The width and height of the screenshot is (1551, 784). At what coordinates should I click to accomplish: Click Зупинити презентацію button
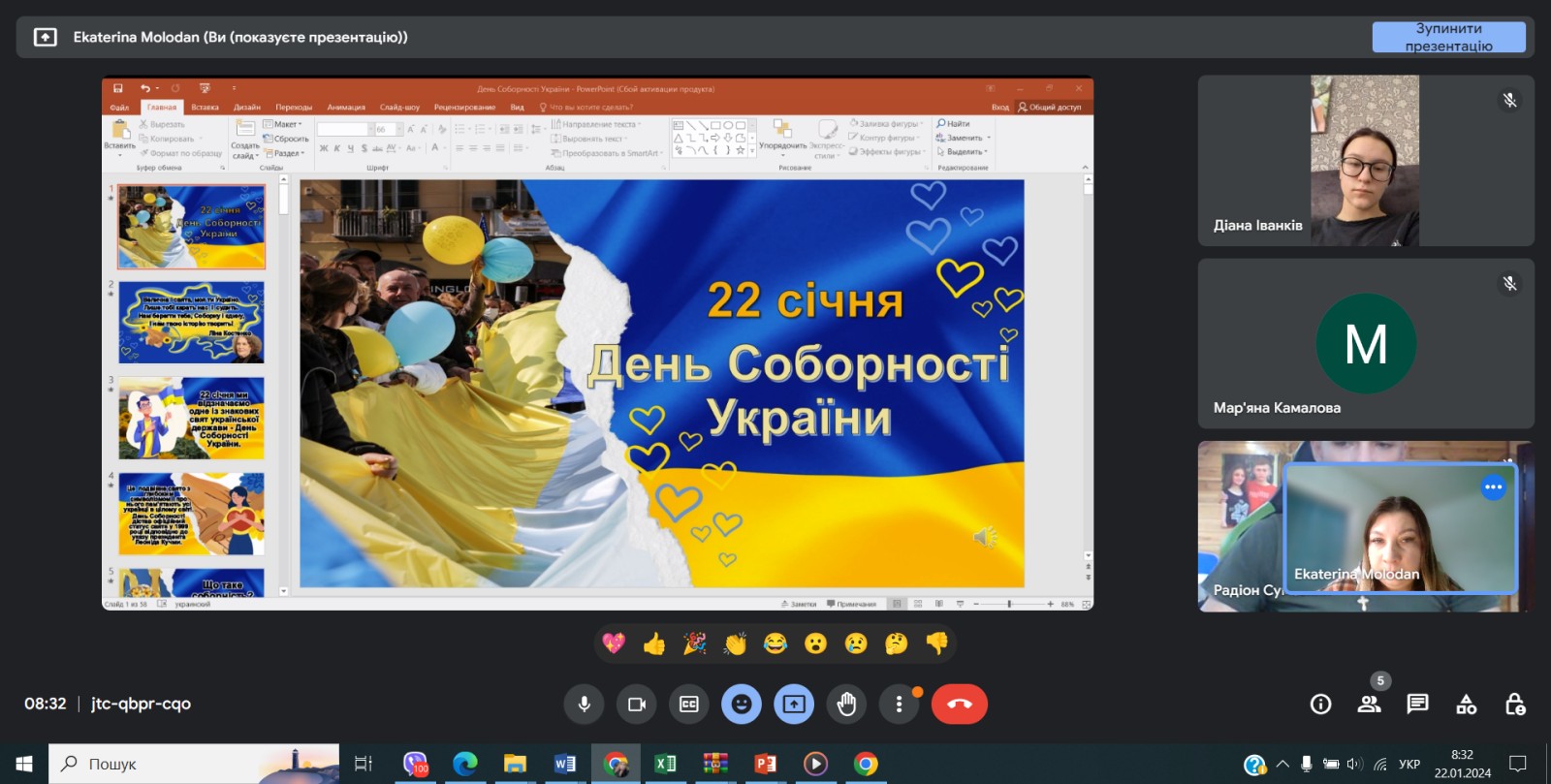coord(1448,37)
